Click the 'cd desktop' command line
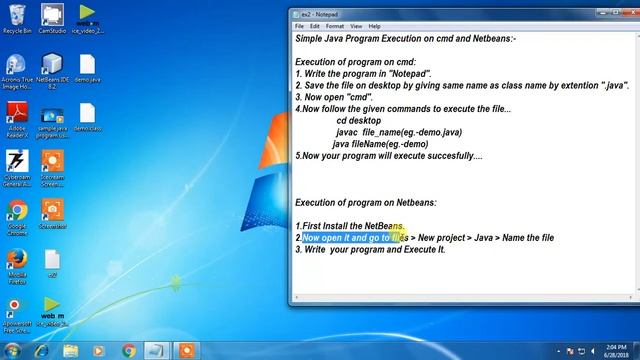Image resolution: width=640 pixels, height=360 pixels. [359, 121]
